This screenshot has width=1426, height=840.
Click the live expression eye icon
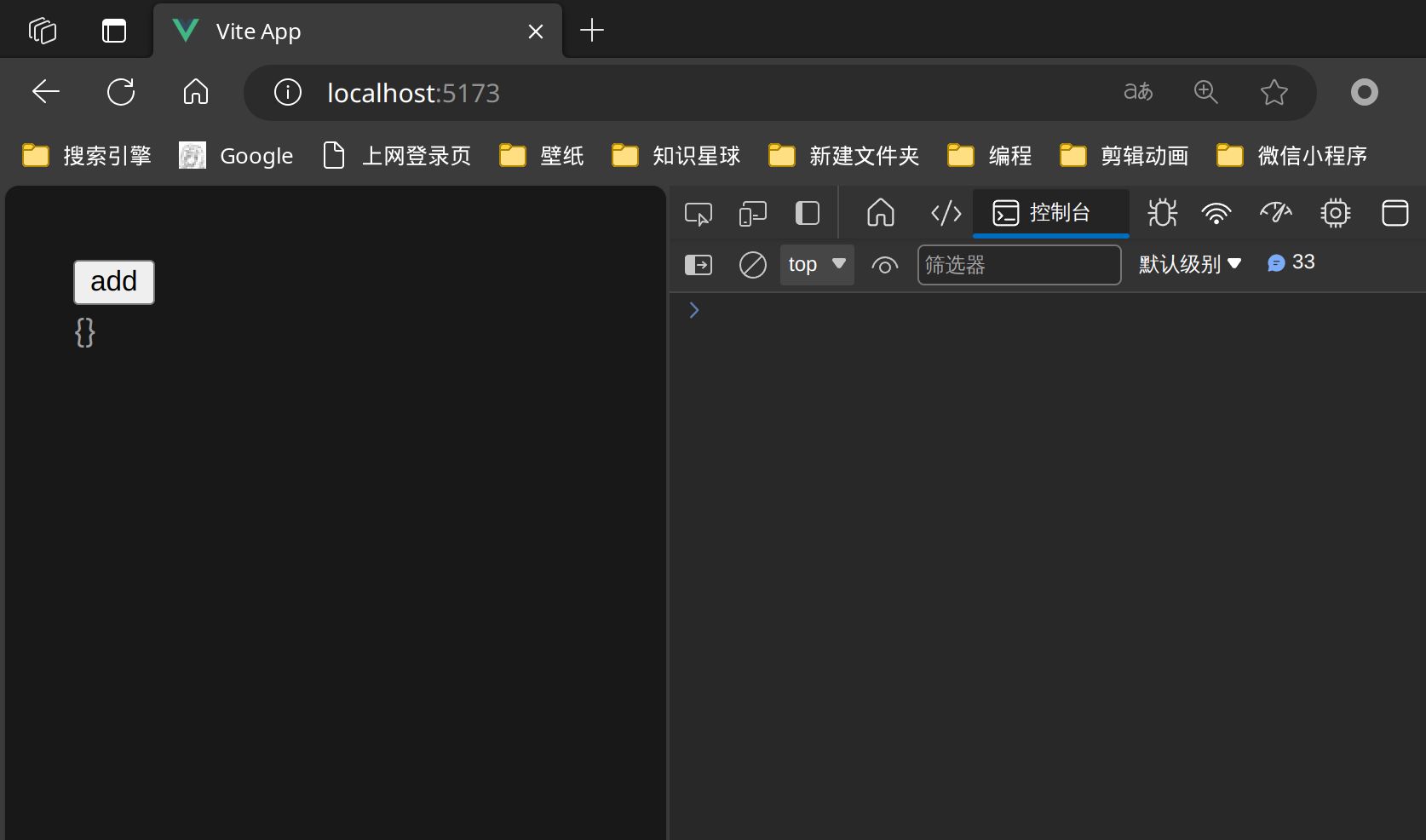[885, 266]
